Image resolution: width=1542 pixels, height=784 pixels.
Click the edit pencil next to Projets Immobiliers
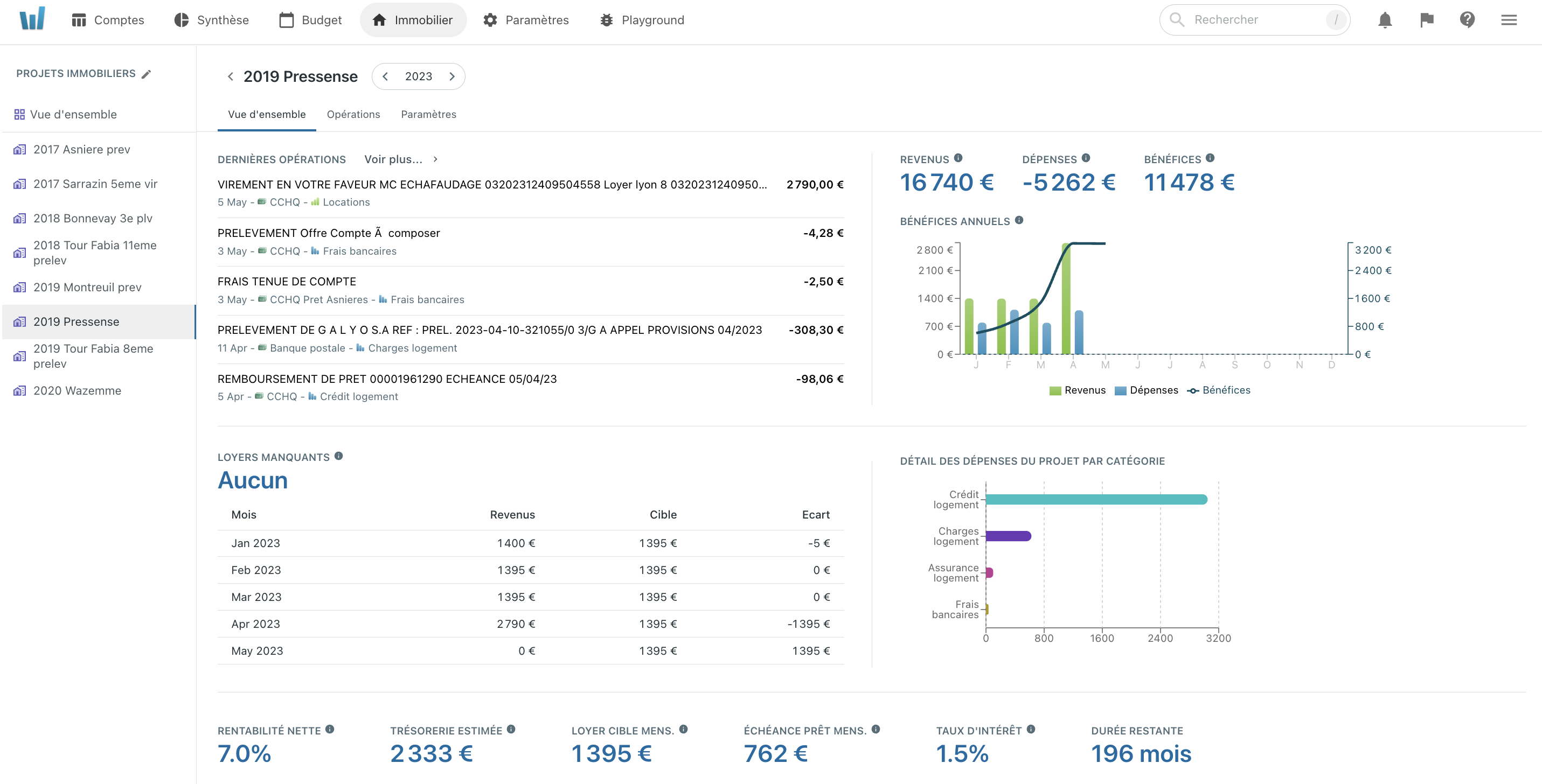click(x=146, y=74)
